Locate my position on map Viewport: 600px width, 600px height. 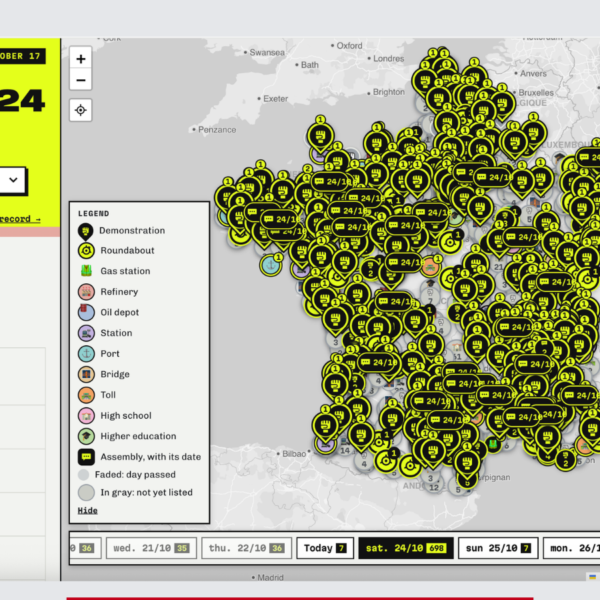81,110
